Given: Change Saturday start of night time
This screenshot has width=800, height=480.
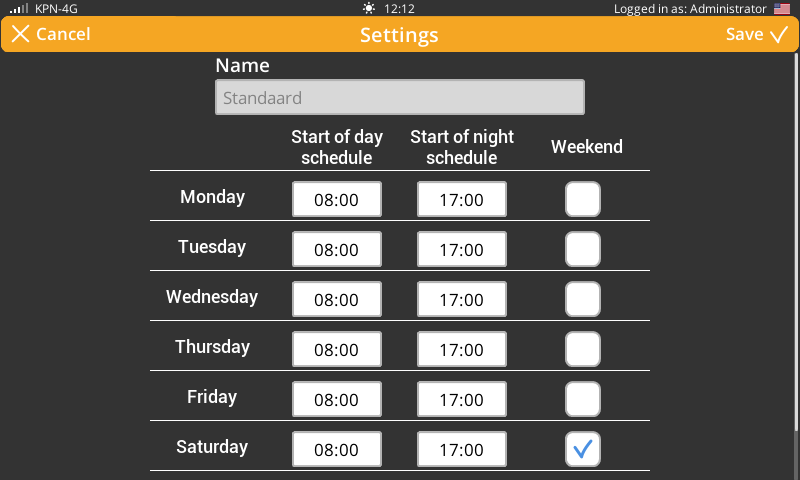Looking at the screenshot, I should coord(461,449).
